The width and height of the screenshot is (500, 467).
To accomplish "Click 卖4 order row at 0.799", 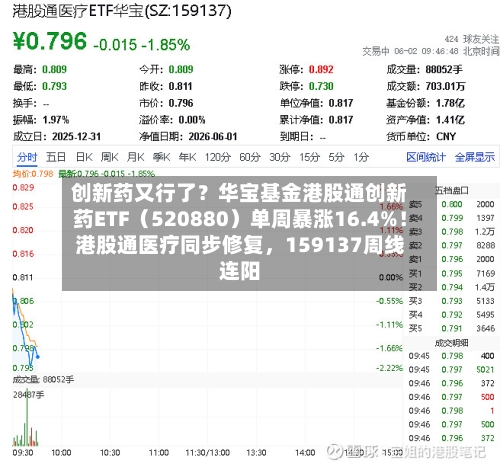I will click(452, 218).
